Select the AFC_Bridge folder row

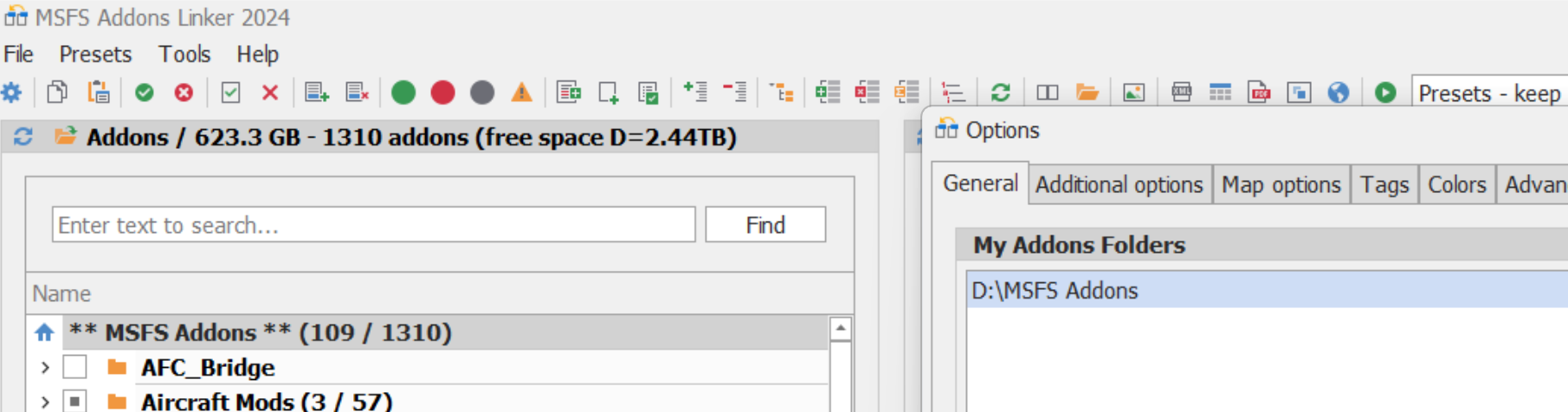click(x=429, y=367)
